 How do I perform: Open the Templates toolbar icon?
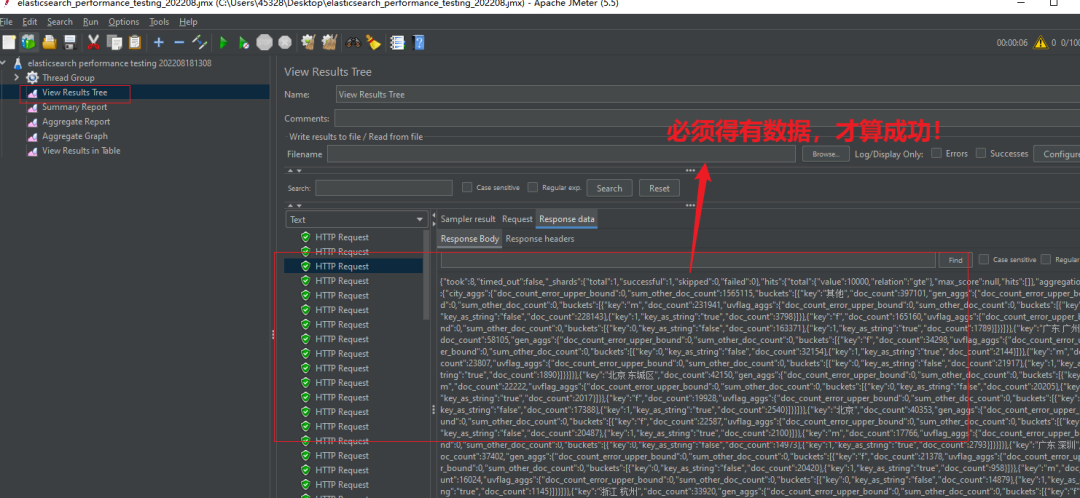tap(29, 43)
